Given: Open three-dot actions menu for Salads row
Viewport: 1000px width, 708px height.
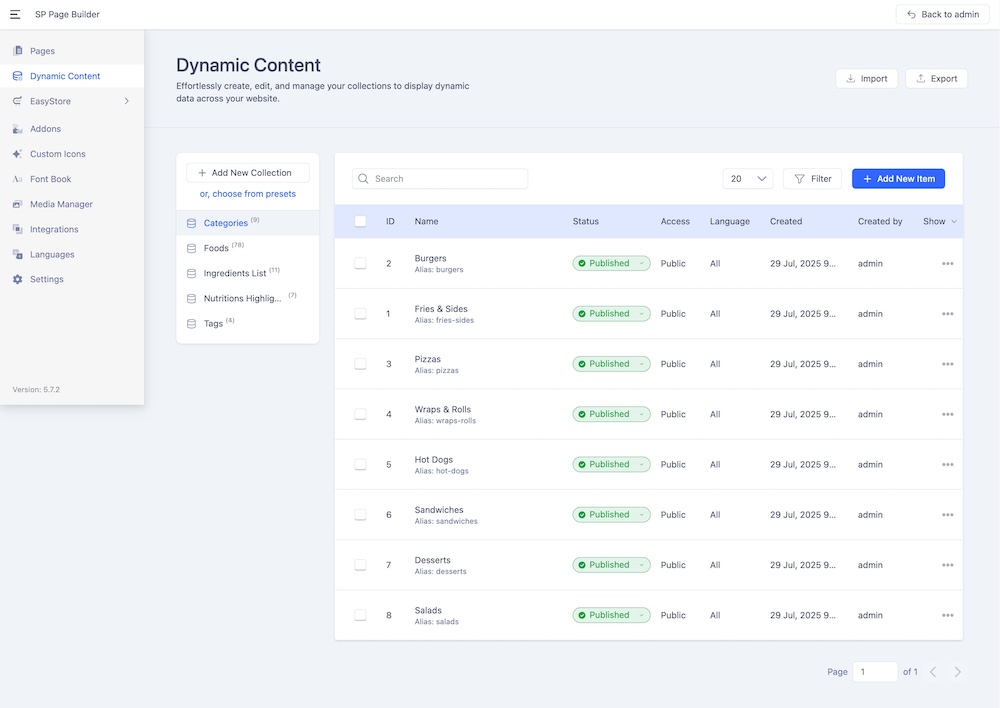Looking at the screenshot, I should click(x=947, y=616).
